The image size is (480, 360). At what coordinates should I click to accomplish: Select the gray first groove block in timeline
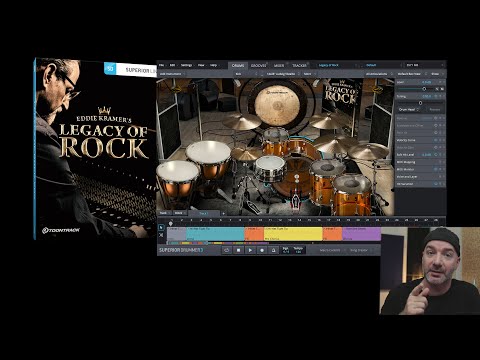(176, 234)
